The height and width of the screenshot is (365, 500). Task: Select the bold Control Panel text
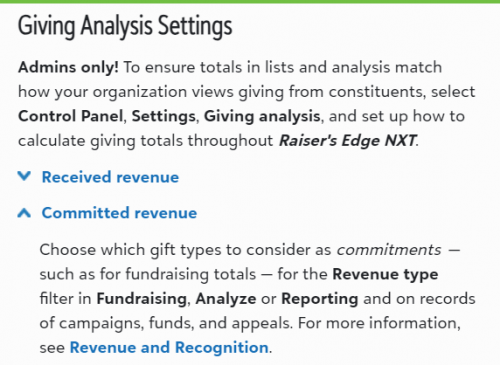[x=71, y=116]
